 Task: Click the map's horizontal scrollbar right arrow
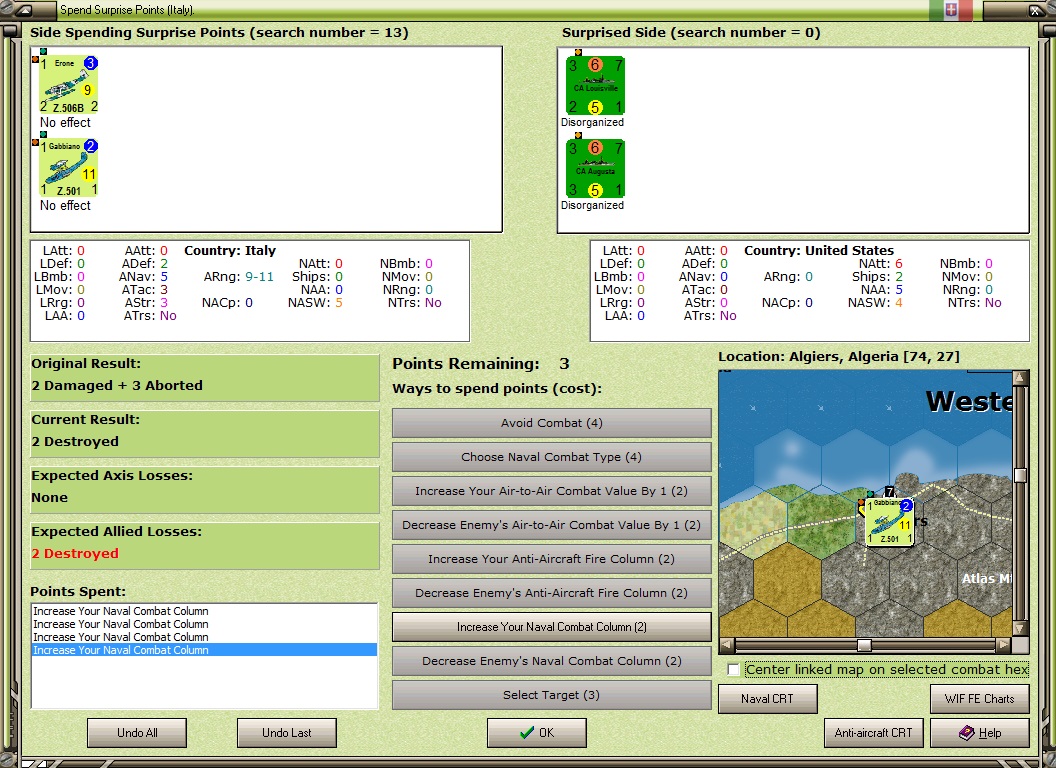(x=1003, y=645)
